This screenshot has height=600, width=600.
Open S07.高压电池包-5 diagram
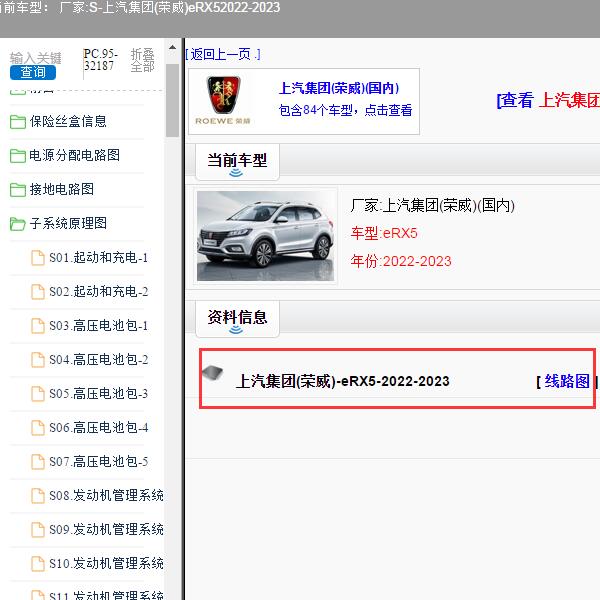point(98,461)
